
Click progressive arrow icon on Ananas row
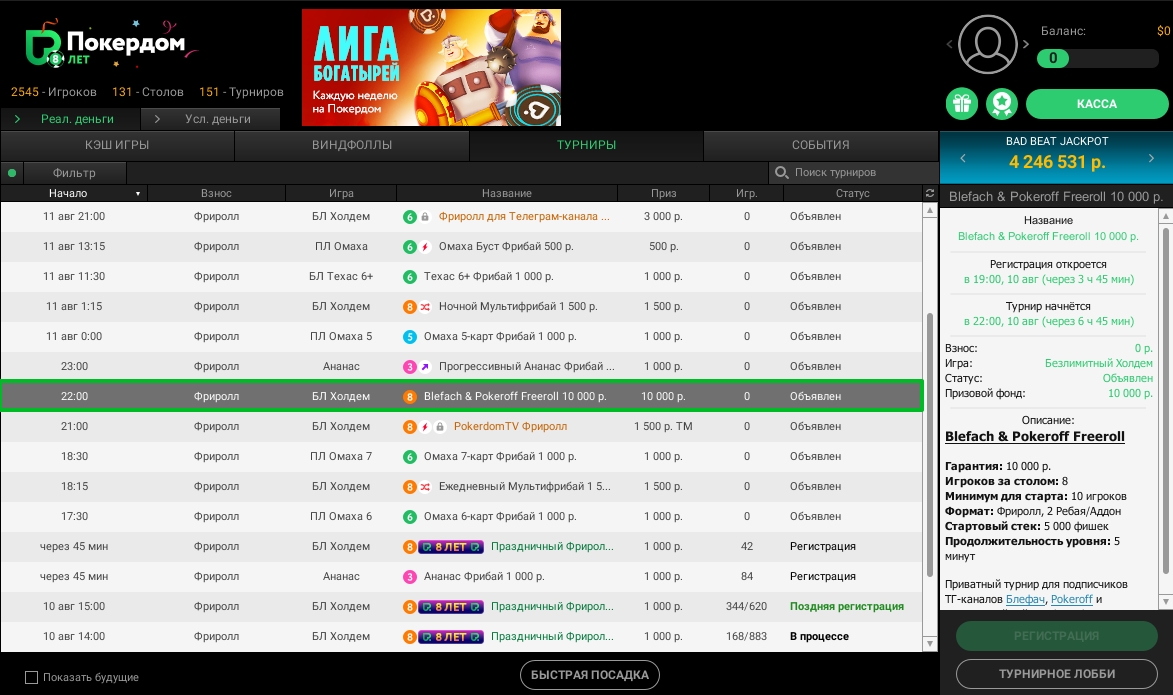pos(425,367)
